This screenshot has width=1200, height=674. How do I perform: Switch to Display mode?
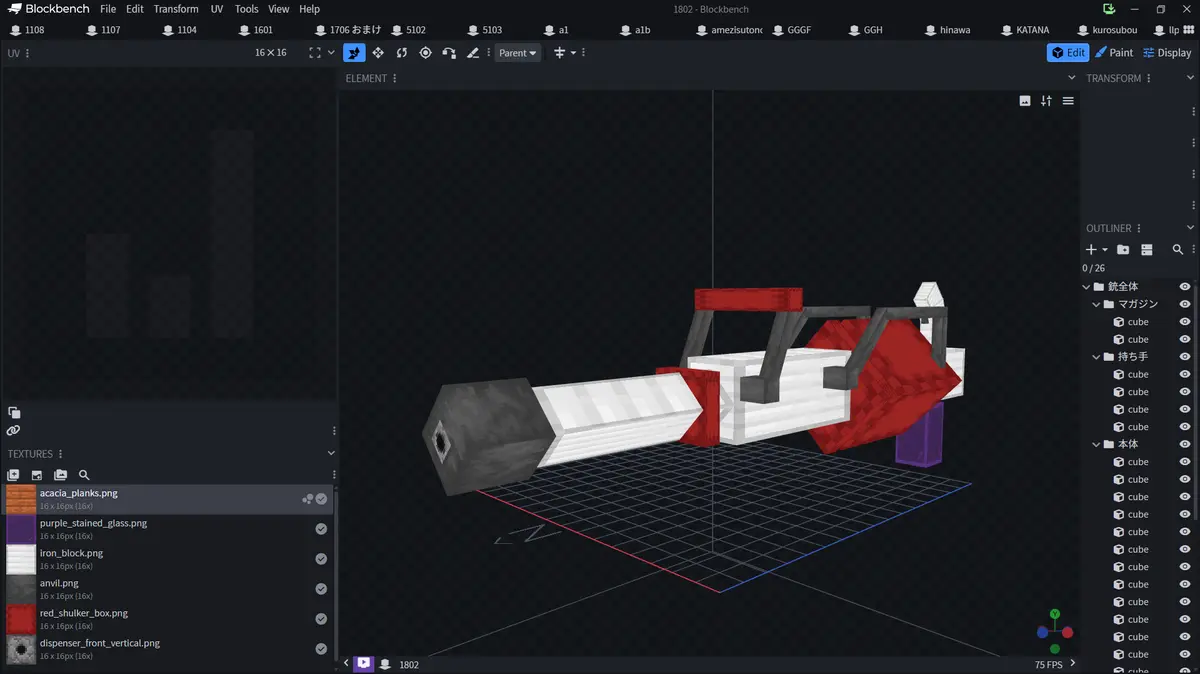coord(1167,53)
